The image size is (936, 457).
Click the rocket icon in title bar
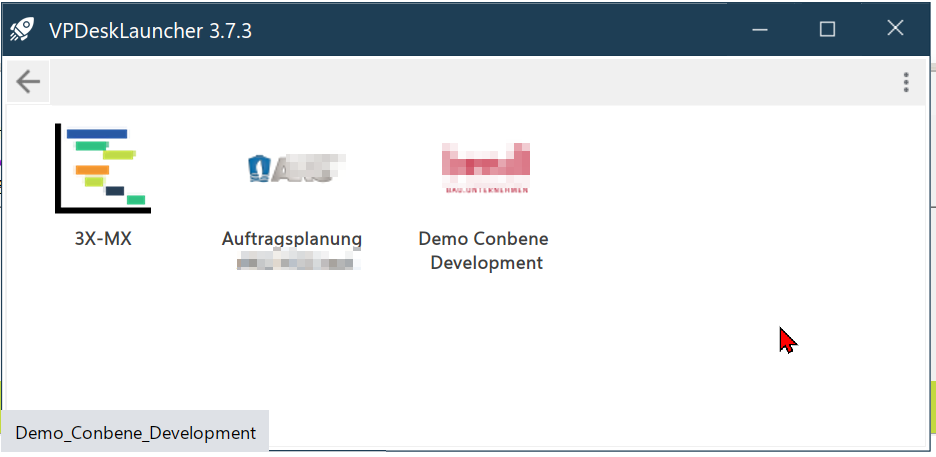click(x=21, y=29)
